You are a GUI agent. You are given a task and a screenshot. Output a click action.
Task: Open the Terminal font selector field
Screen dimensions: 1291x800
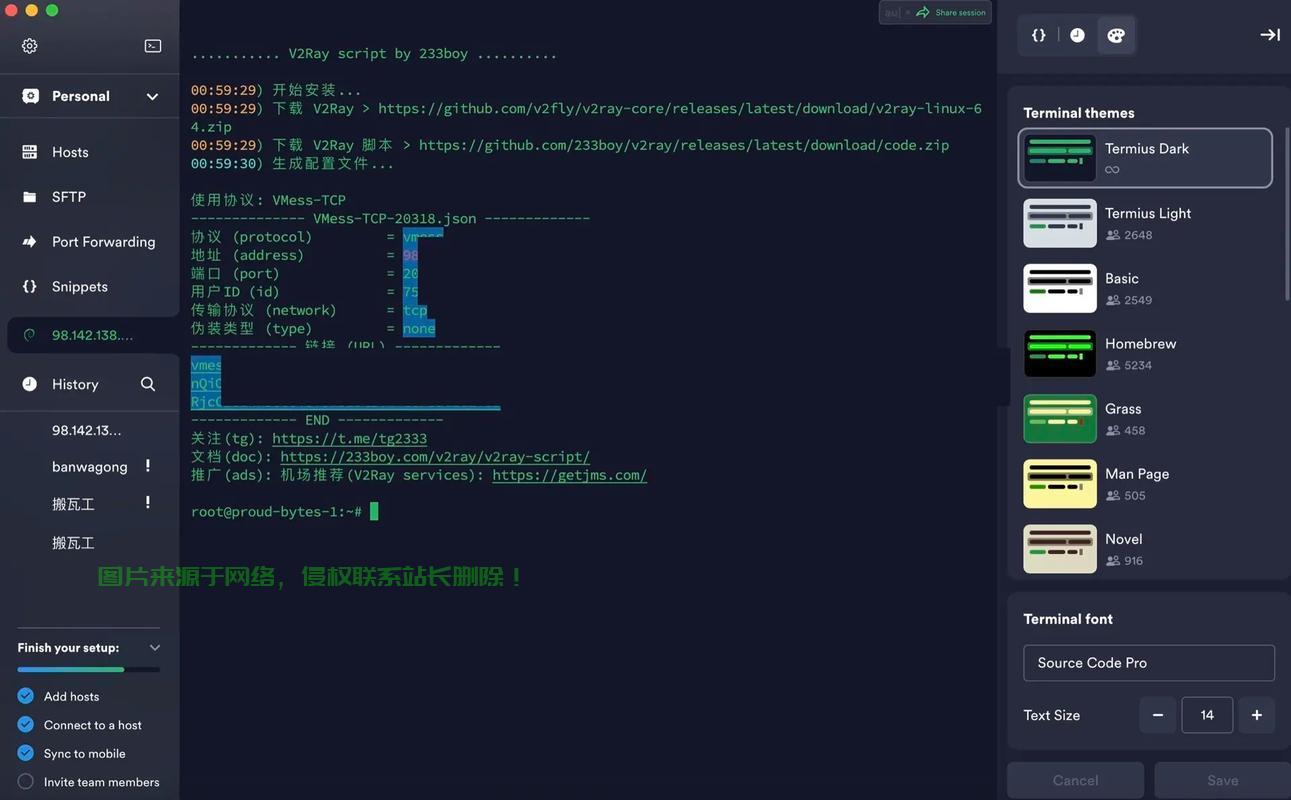(x=1148, y=663)
